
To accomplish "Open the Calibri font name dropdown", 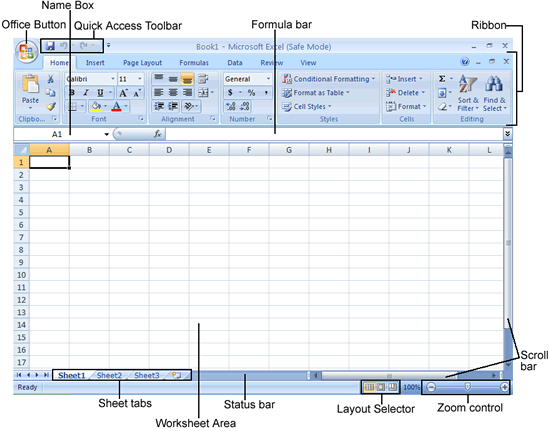I will click(x=113, y=79).
